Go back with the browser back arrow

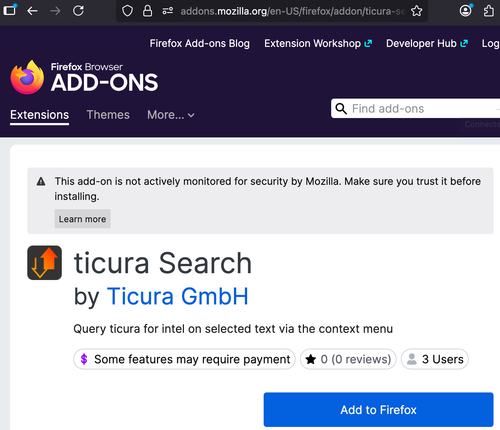coord(32,11)
